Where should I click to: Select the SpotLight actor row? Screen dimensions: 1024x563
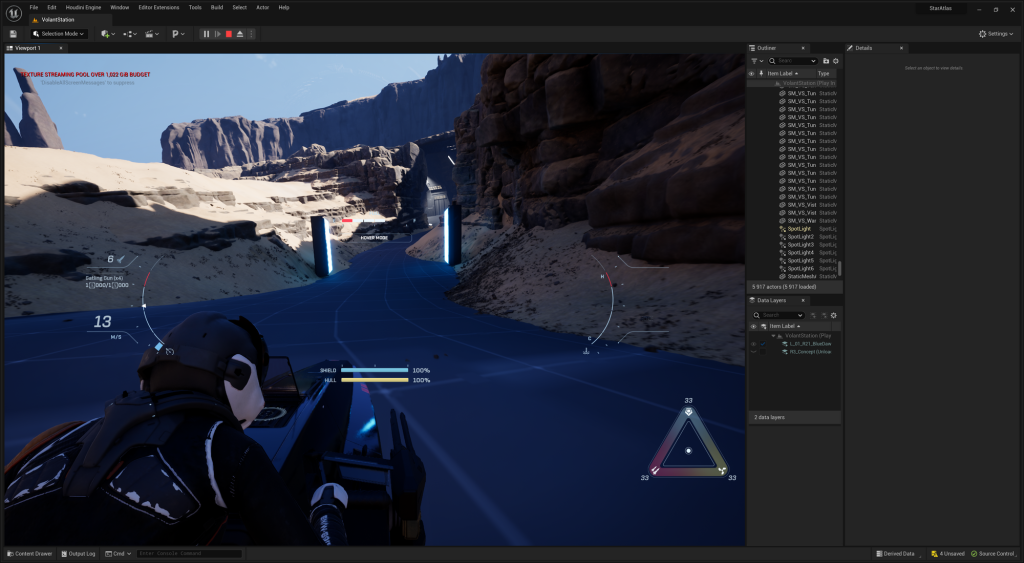click(x=793, y=229)
